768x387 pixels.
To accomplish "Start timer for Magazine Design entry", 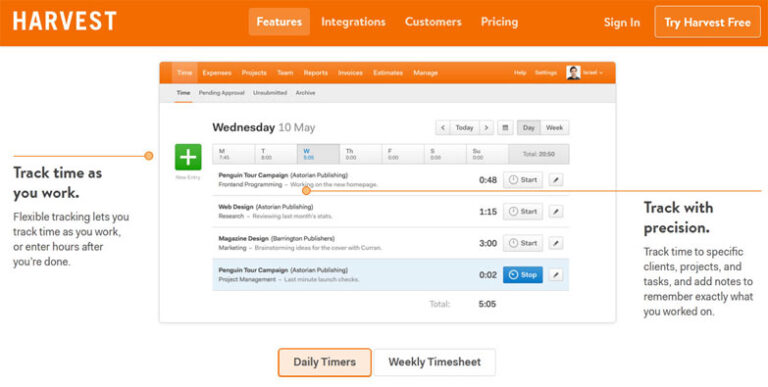I will (x=523, y=243).
